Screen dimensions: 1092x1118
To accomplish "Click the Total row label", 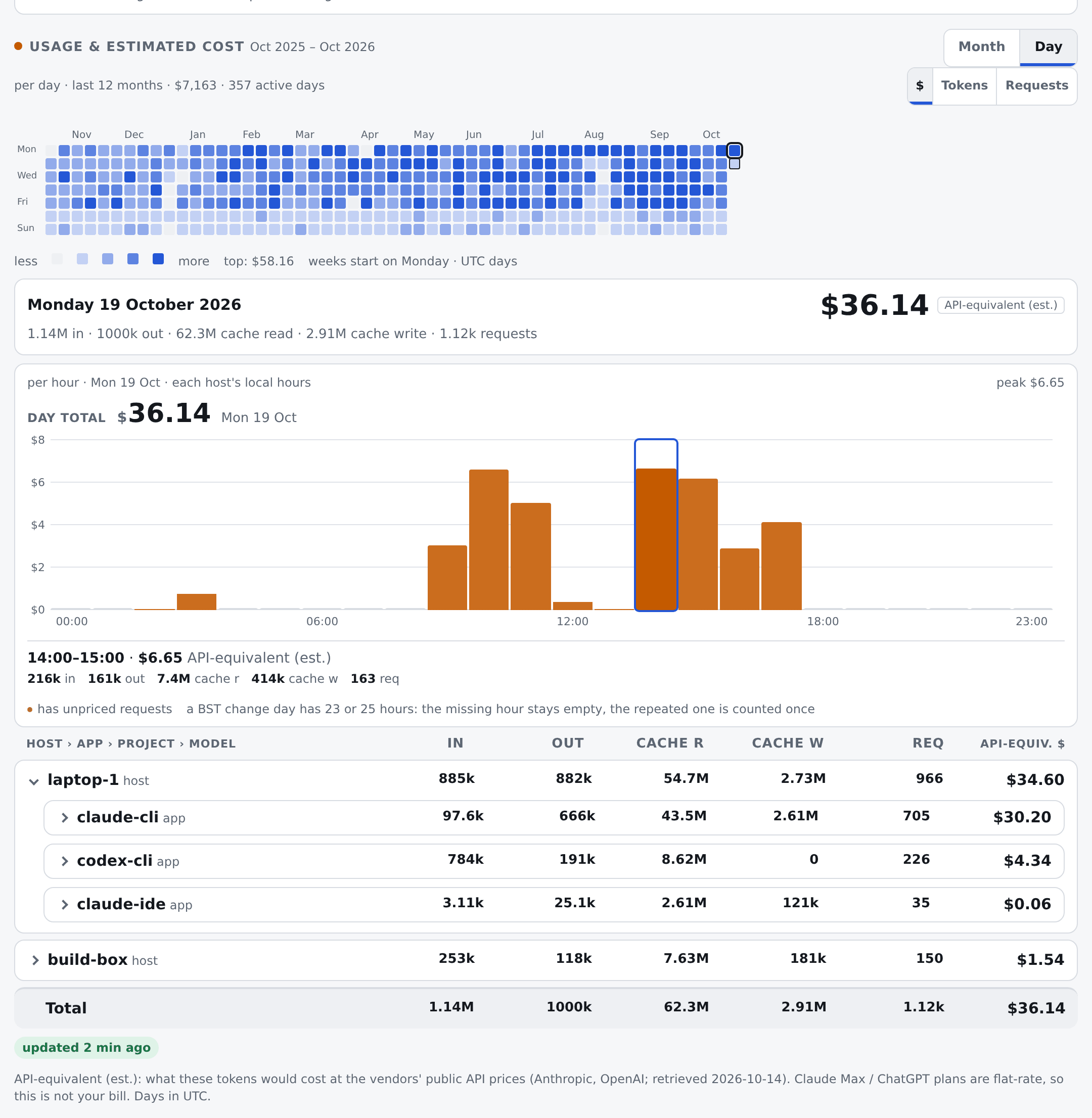I will (66, 1008).
